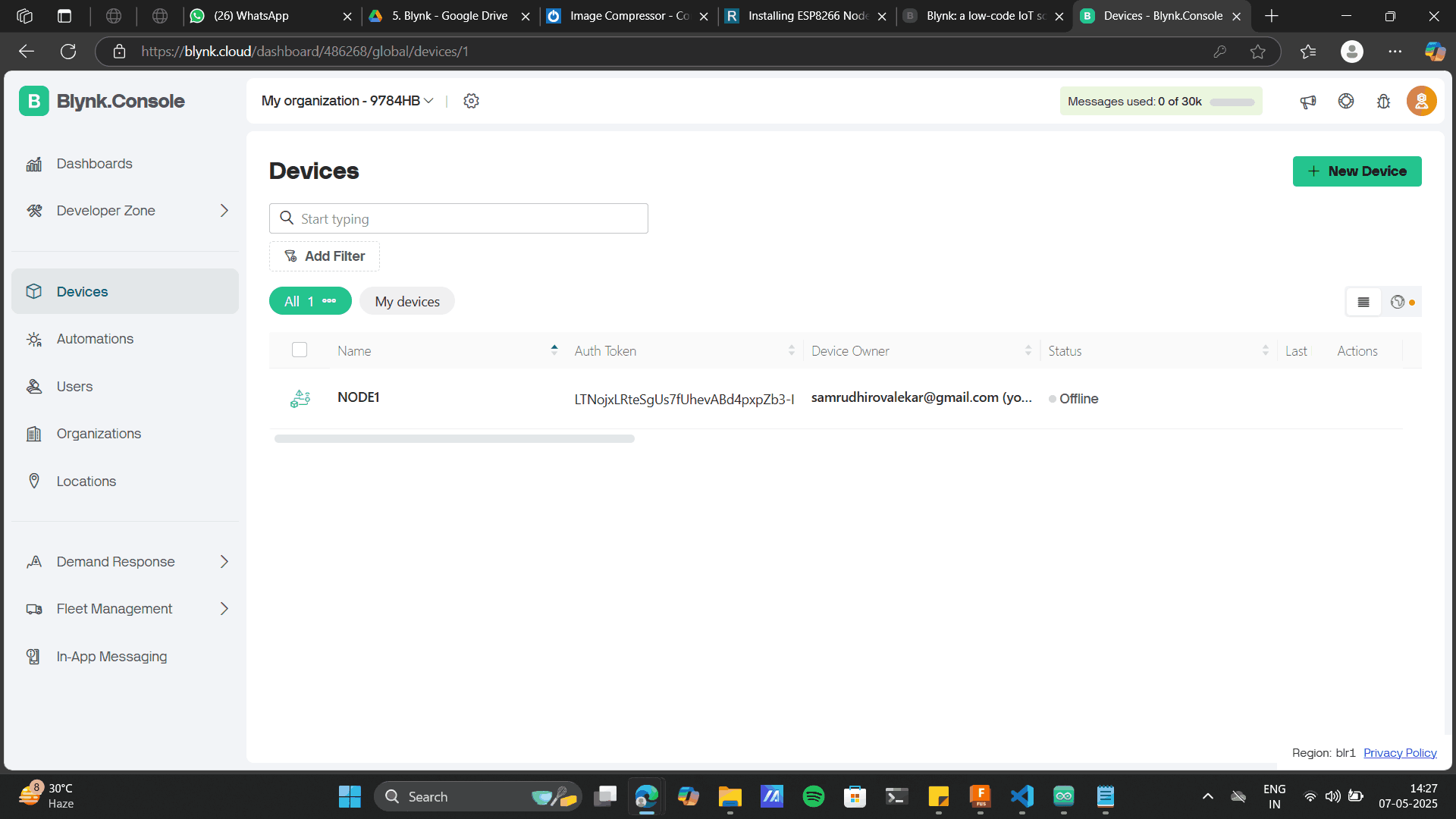Open Microsoft Store from taskbar
1456x819 pixels.
point(855,796)
